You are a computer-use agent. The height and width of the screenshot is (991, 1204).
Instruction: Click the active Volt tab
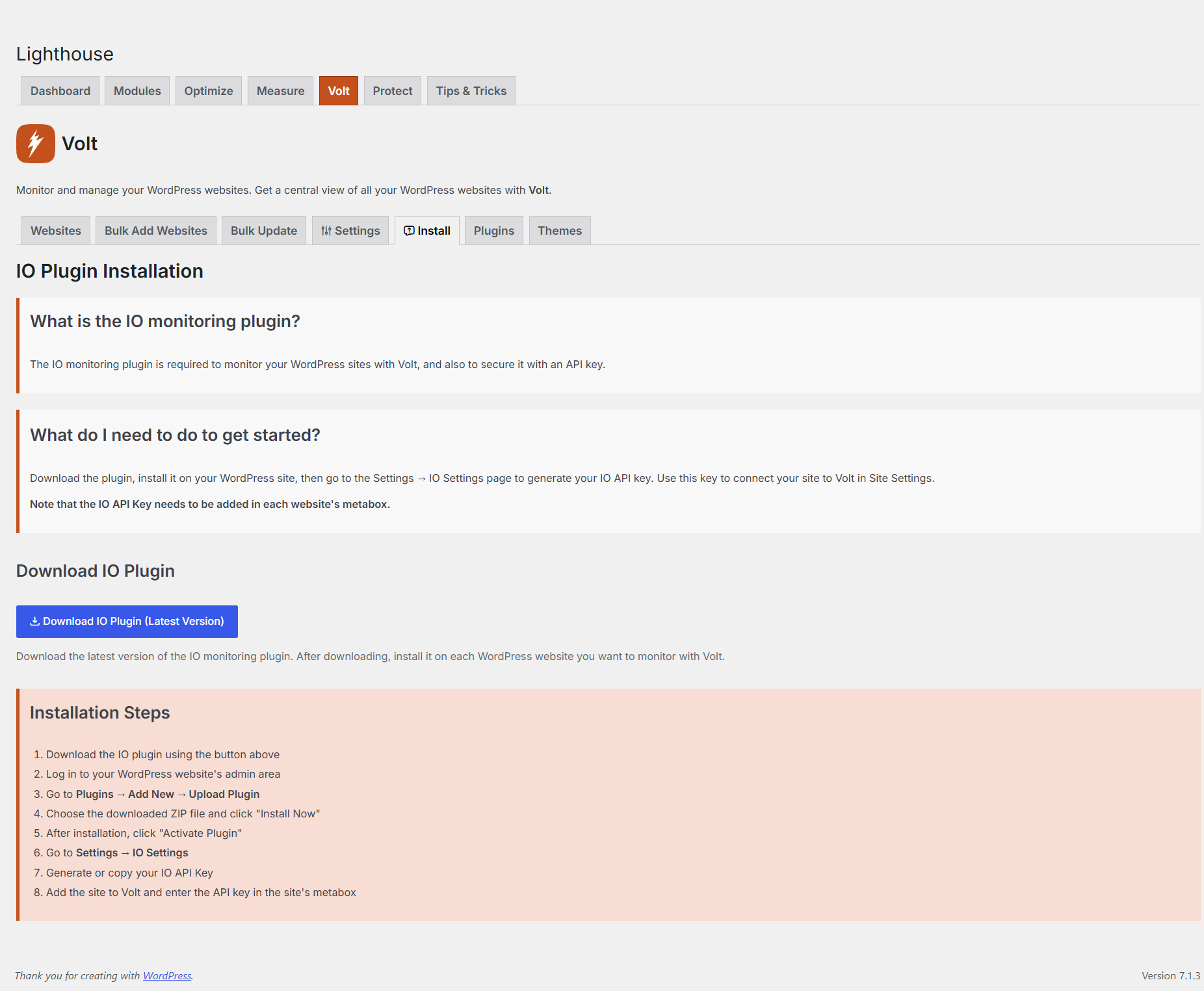tap(339, 91)
